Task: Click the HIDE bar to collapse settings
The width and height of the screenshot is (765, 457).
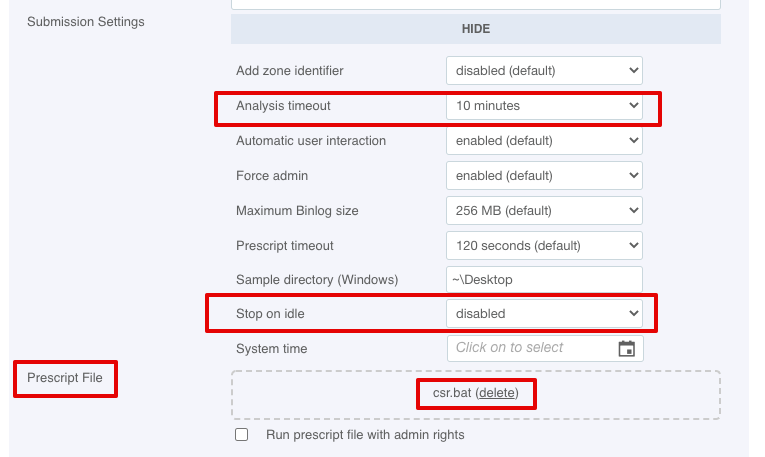Action: pos(476,29)
